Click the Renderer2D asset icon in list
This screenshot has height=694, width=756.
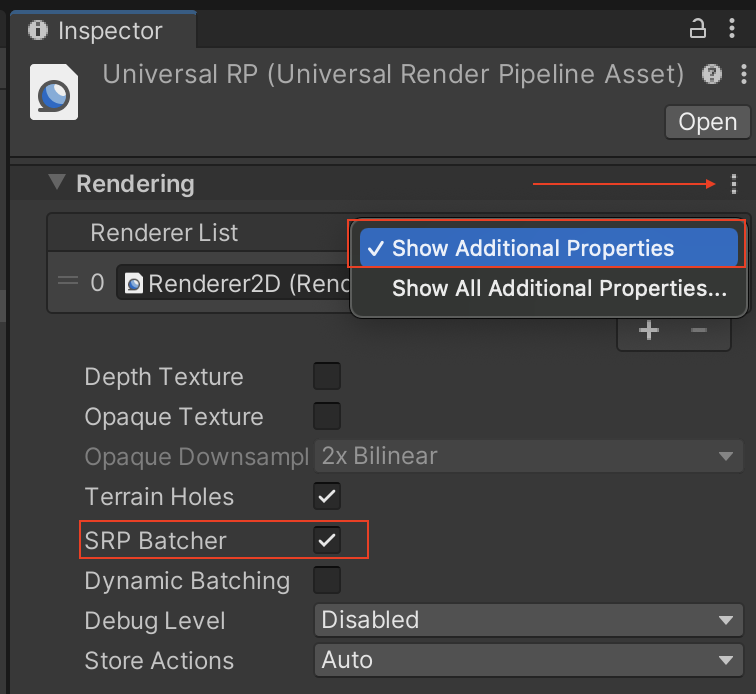tap(133, 284)
